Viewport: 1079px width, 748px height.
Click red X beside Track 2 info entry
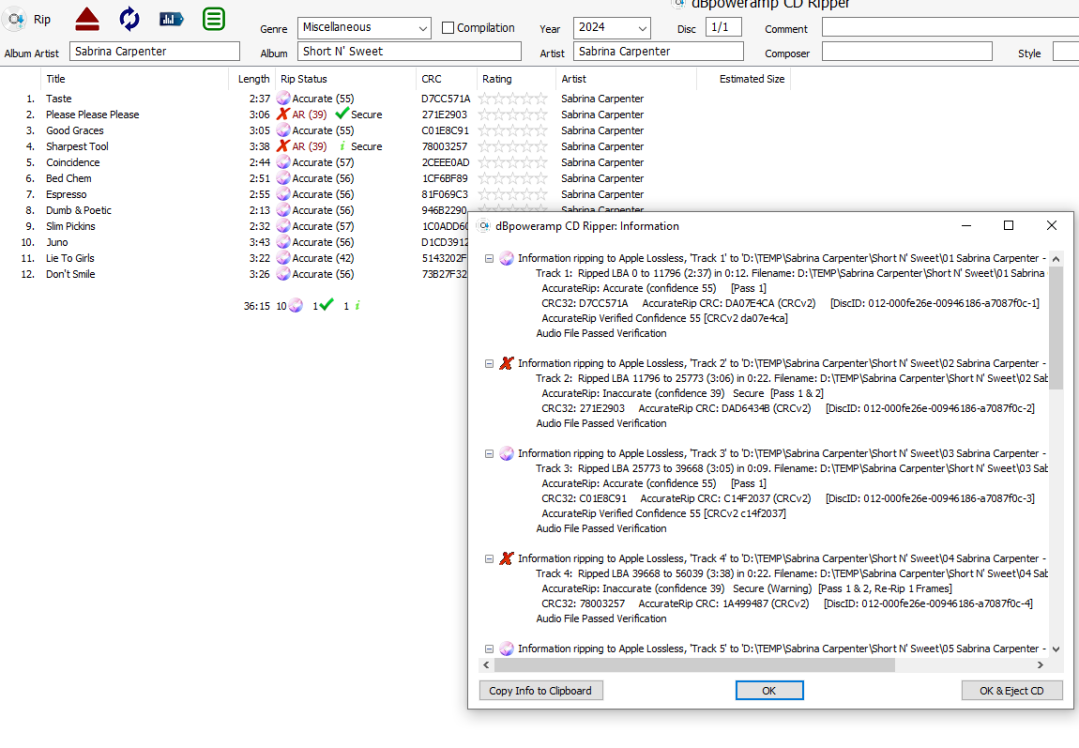coord(506,363)
